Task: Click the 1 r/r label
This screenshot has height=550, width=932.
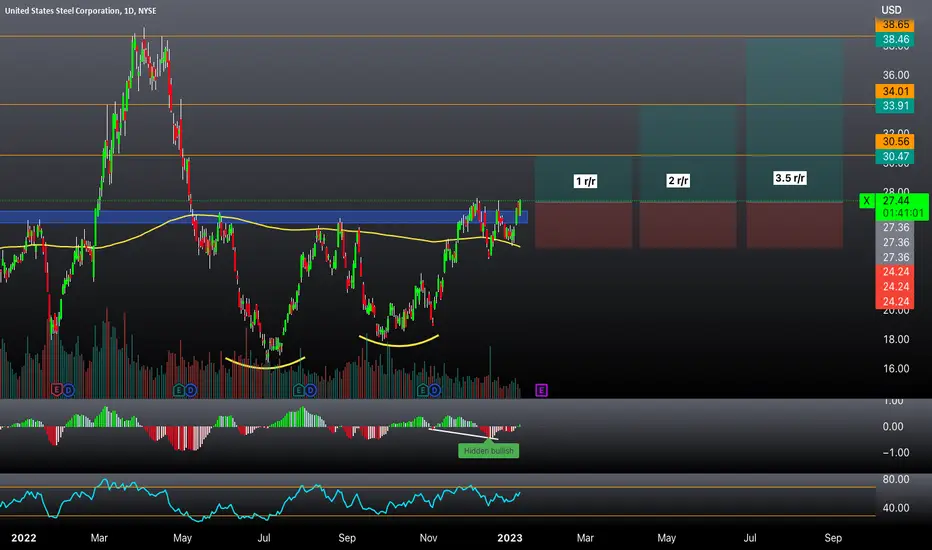Action: 585,181
